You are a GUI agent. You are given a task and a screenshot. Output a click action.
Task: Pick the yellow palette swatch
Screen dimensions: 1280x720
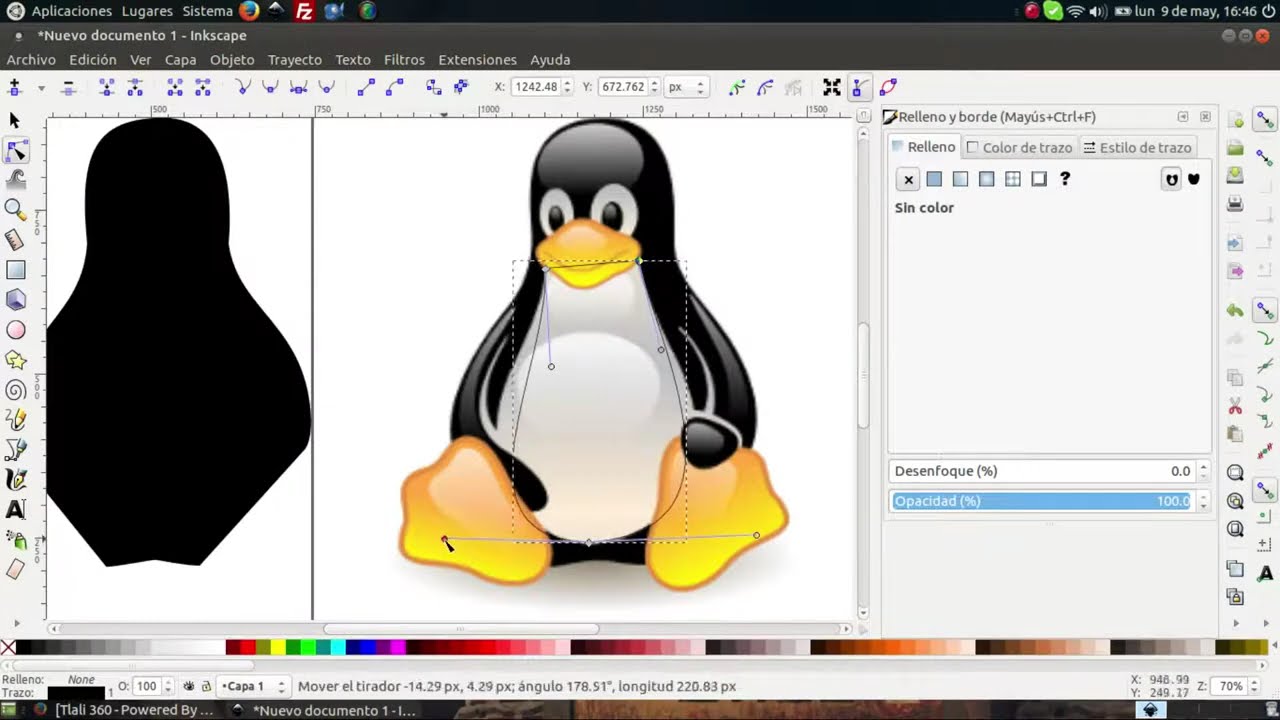278,648
